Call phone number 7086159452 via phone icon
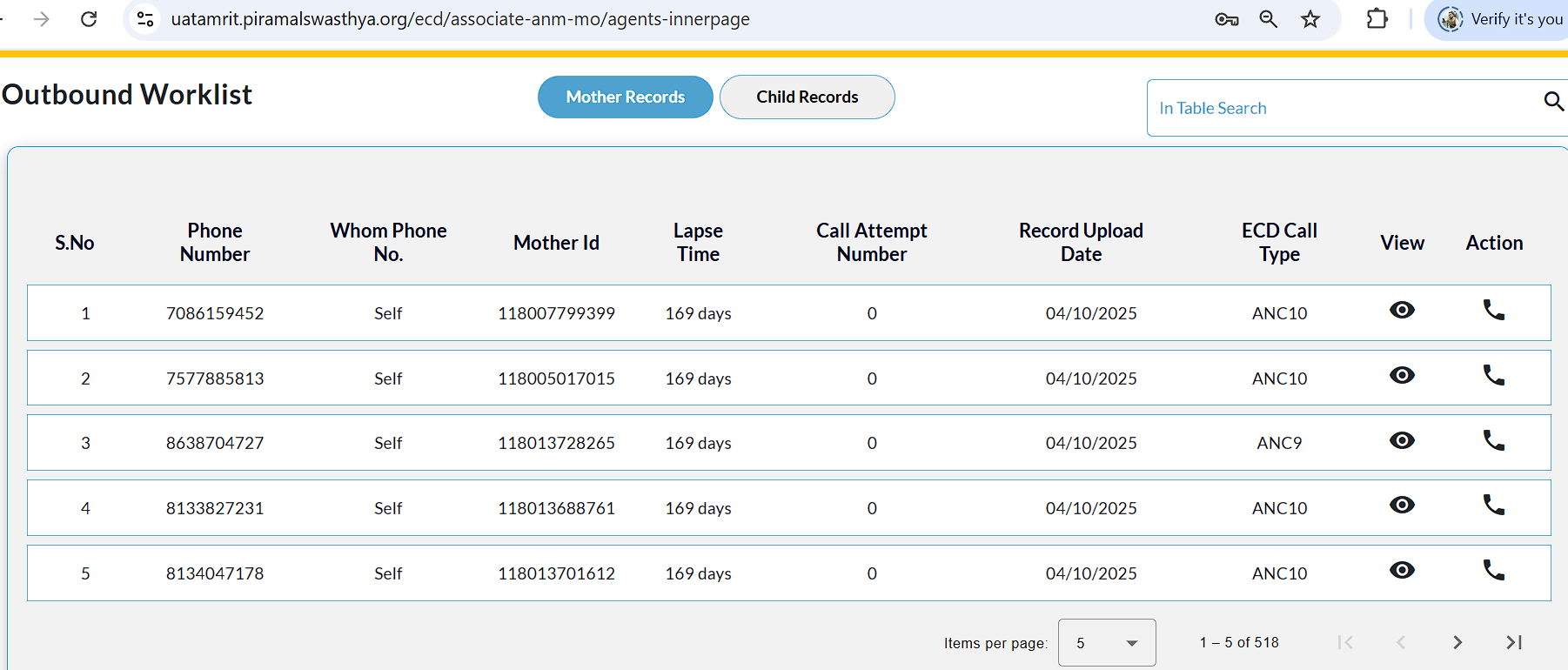1568x670 pixels. [x=1493, y=311]
